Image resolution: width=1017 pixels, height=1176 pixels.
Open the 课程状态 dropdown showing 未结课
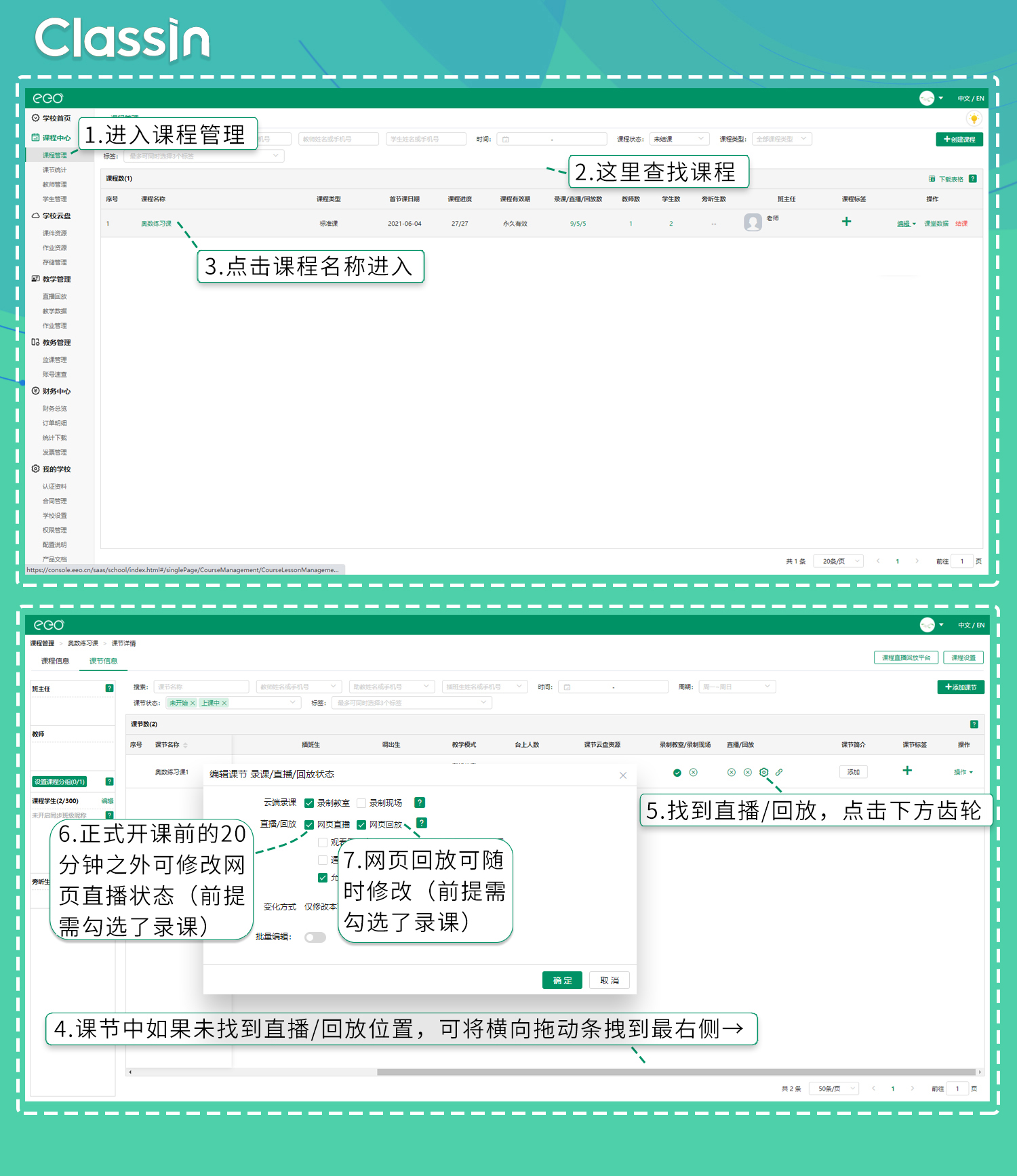(x=679, y=139)
